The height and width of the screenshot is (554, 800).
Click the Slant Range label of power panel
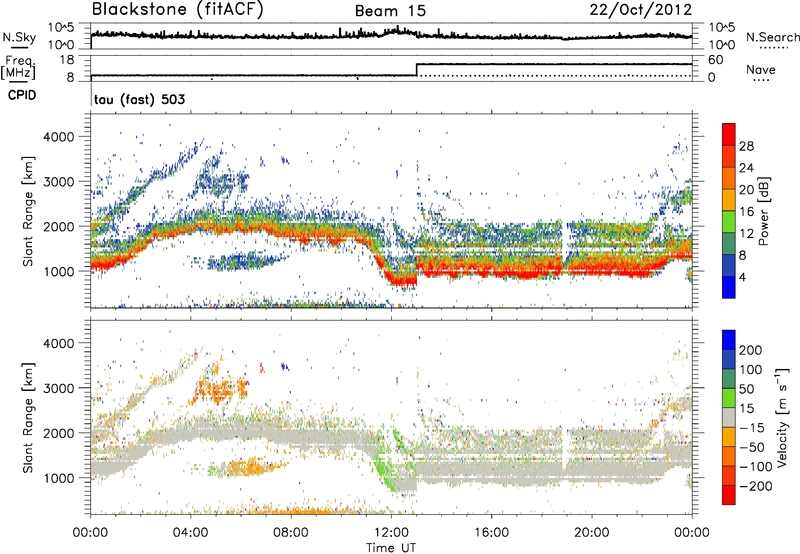(x=28, y=211)
